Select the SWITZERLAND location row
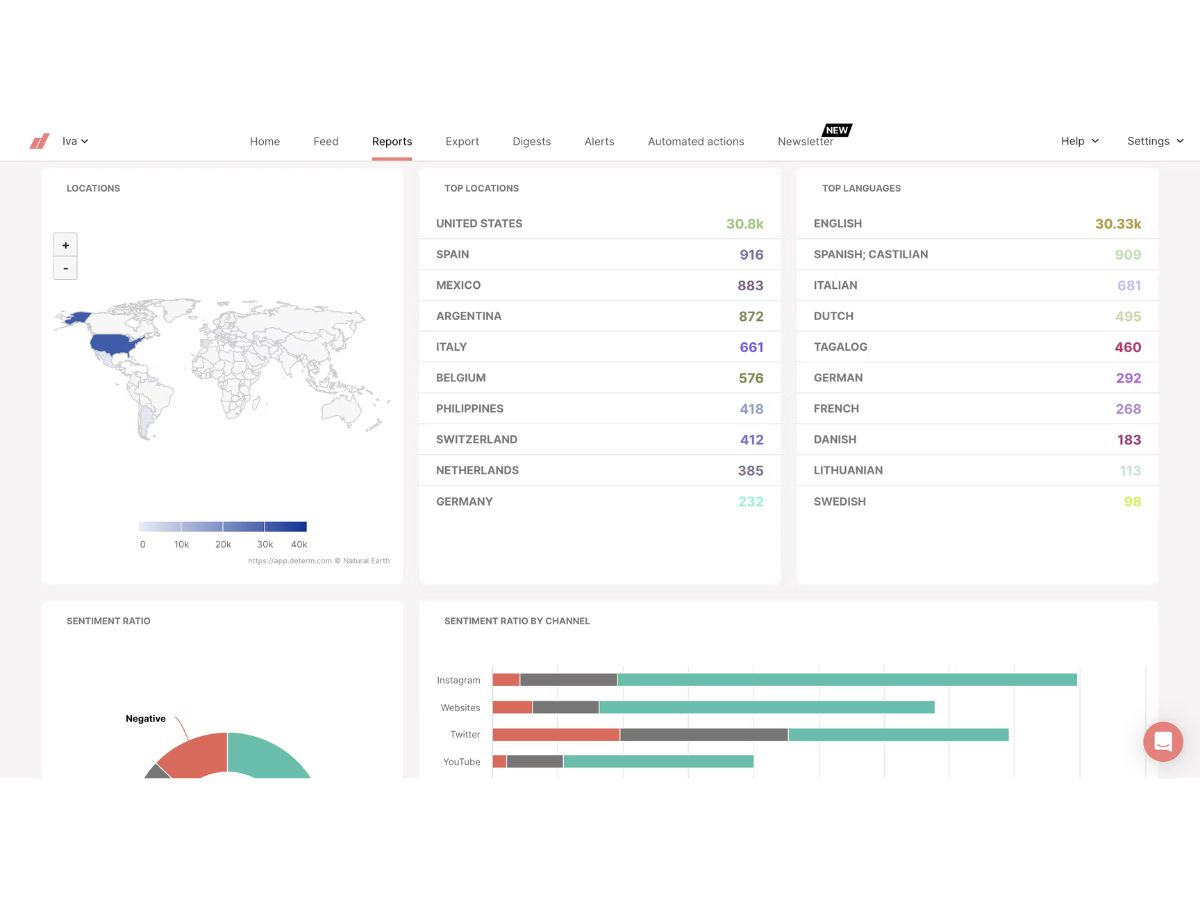1200x900 pixels. point(599,439)
